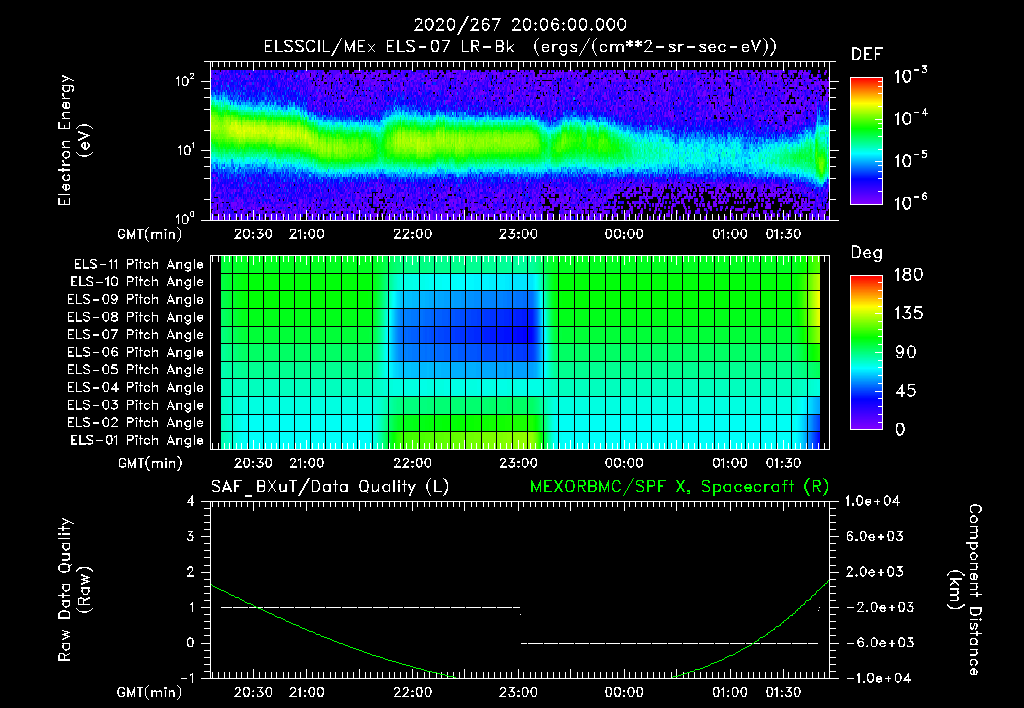1024x708 pixels.
Task: Click the 2.0e+03 distance axis value
Action: click(x=874, y=571)
